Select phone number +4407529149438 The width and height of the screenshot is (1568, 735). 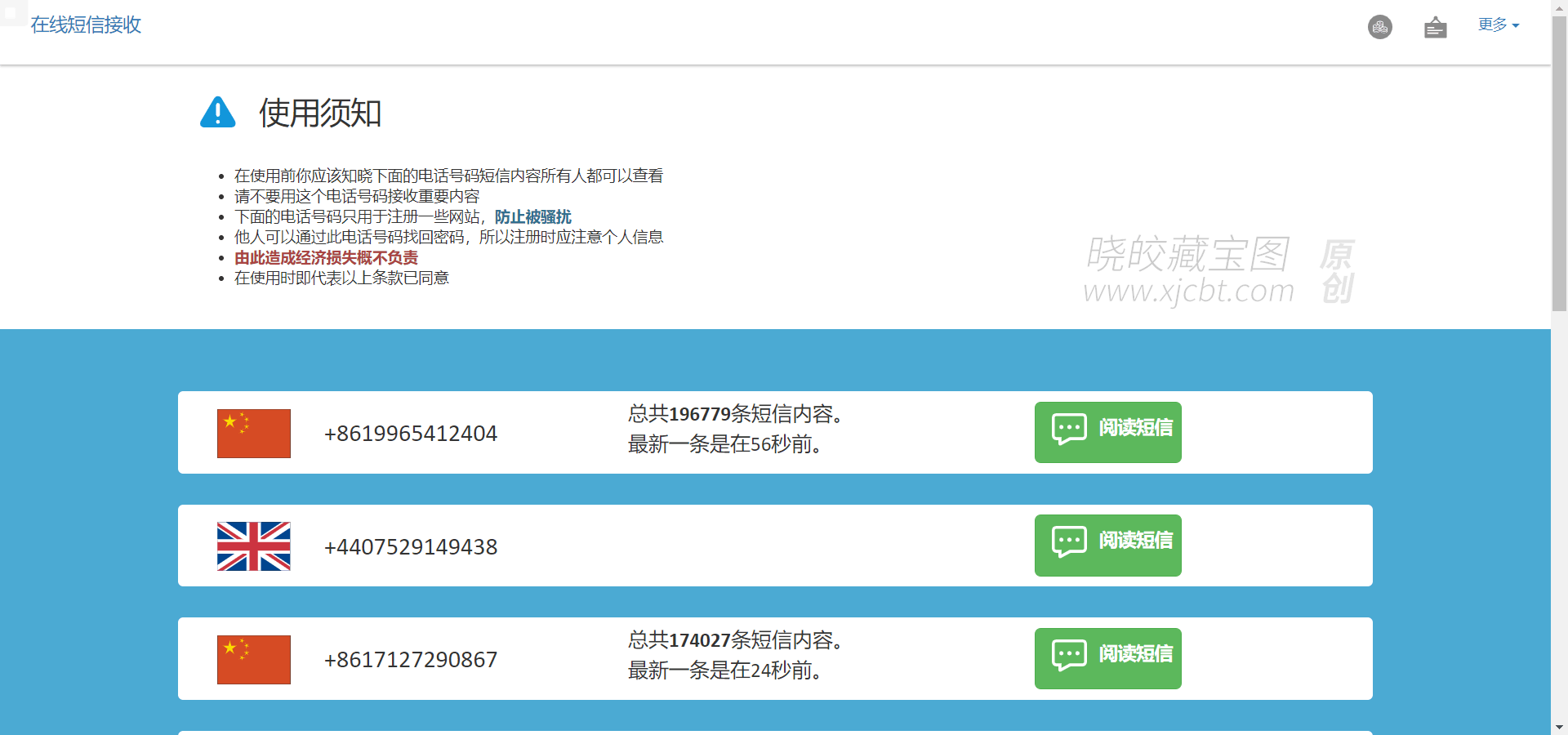click(x=411, y=546)
